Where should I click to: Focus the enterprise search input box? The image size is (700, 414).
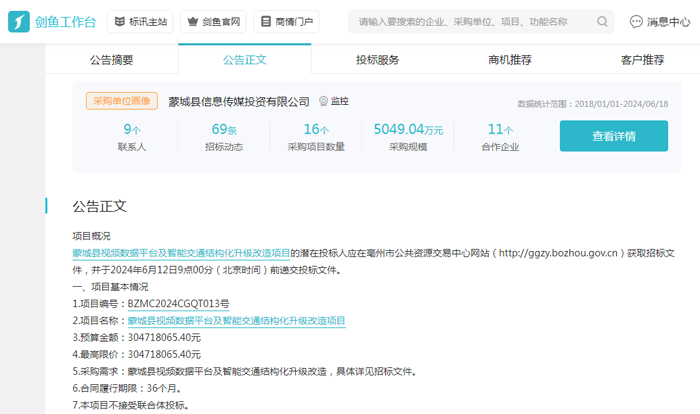pos(470,21)
